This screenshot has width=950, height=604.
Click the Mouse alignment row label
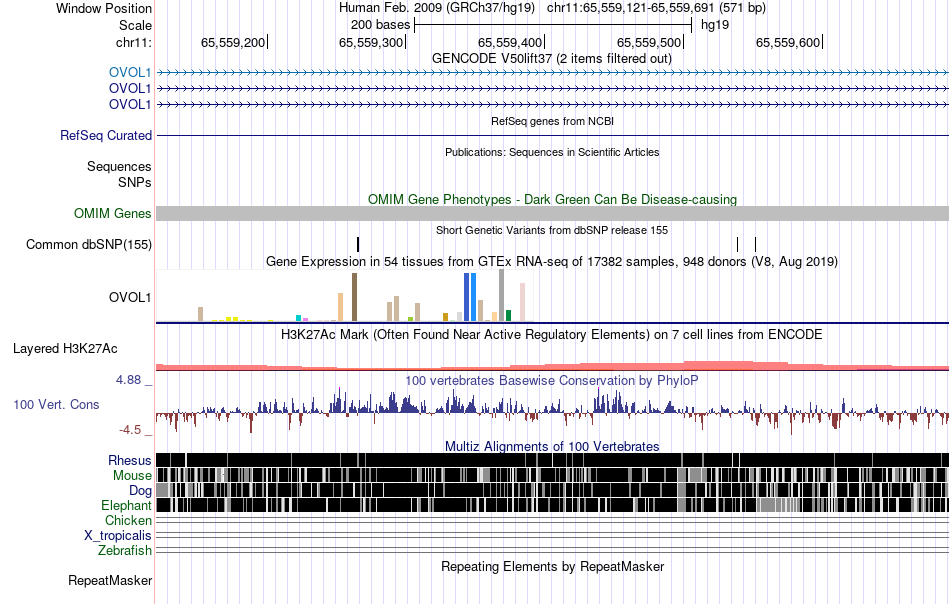[132, 476]
